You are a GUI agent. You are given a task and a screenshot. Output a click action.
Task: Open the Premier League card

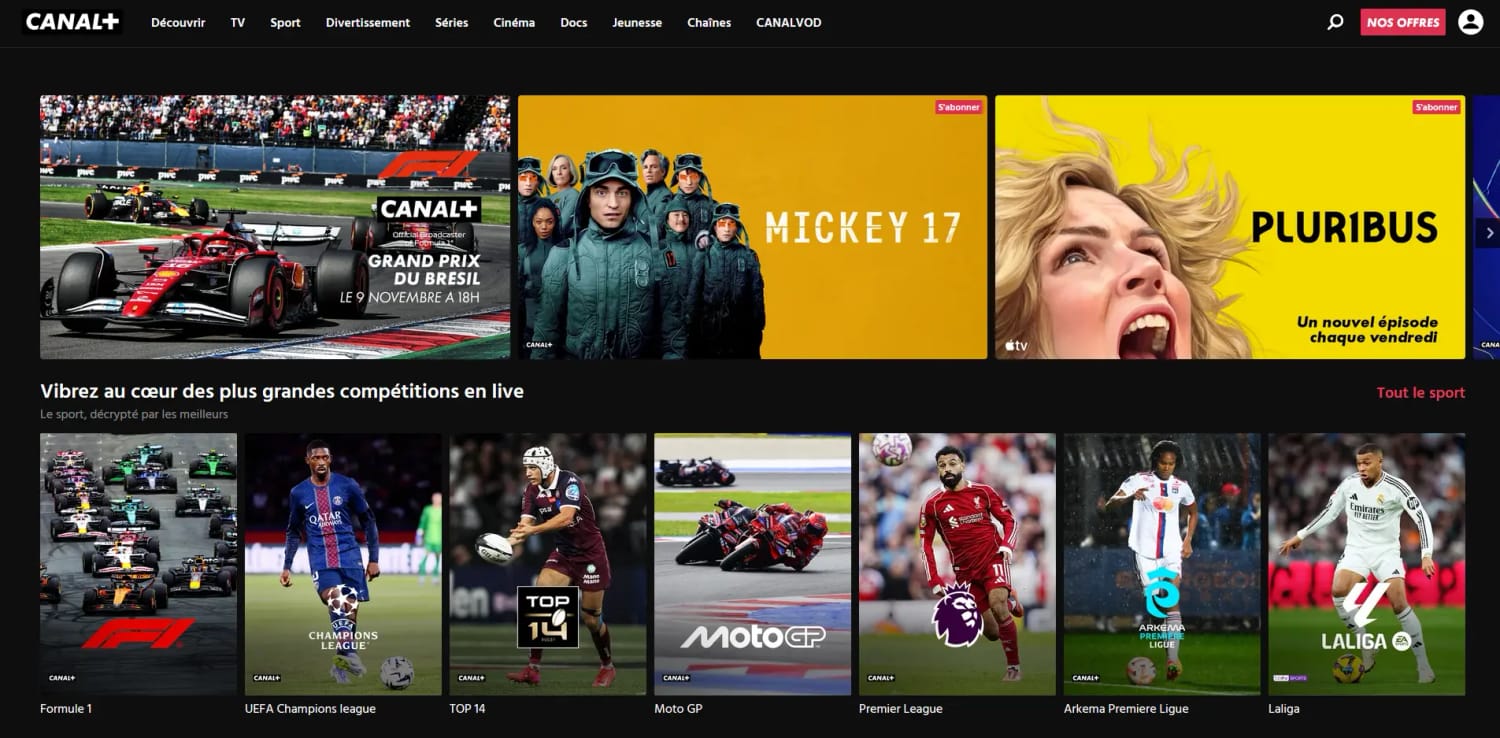(x=956, y=563)
